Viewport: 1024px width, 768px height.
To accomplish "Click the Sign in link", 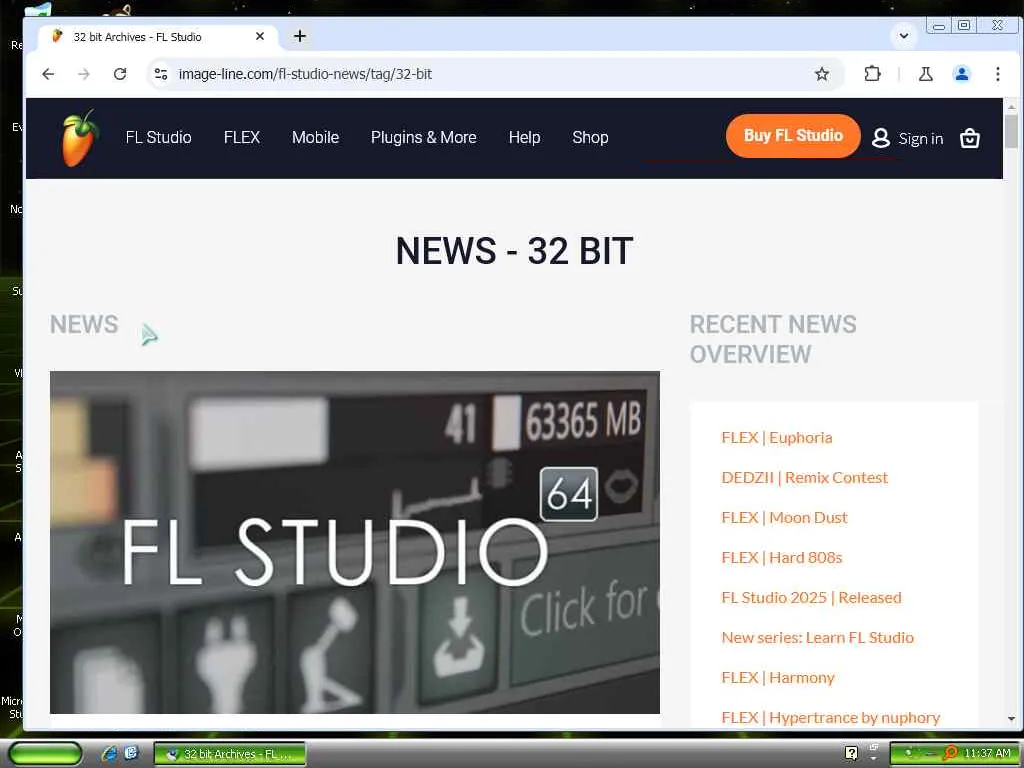I will pyautogui.click(x=920, y=138).
